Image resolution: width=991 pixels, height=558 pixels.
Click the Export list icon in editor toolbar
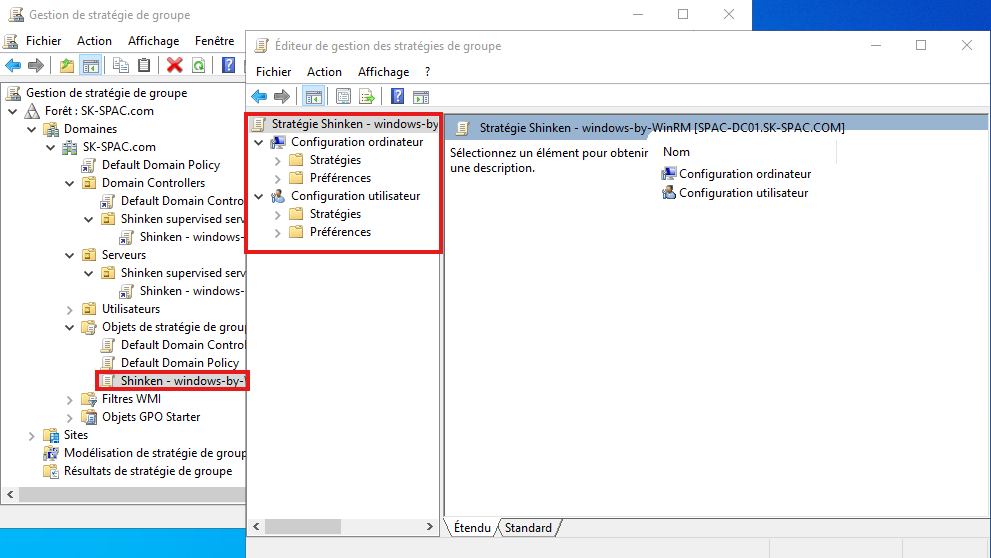pyautogui.click(x=367, y=97)
